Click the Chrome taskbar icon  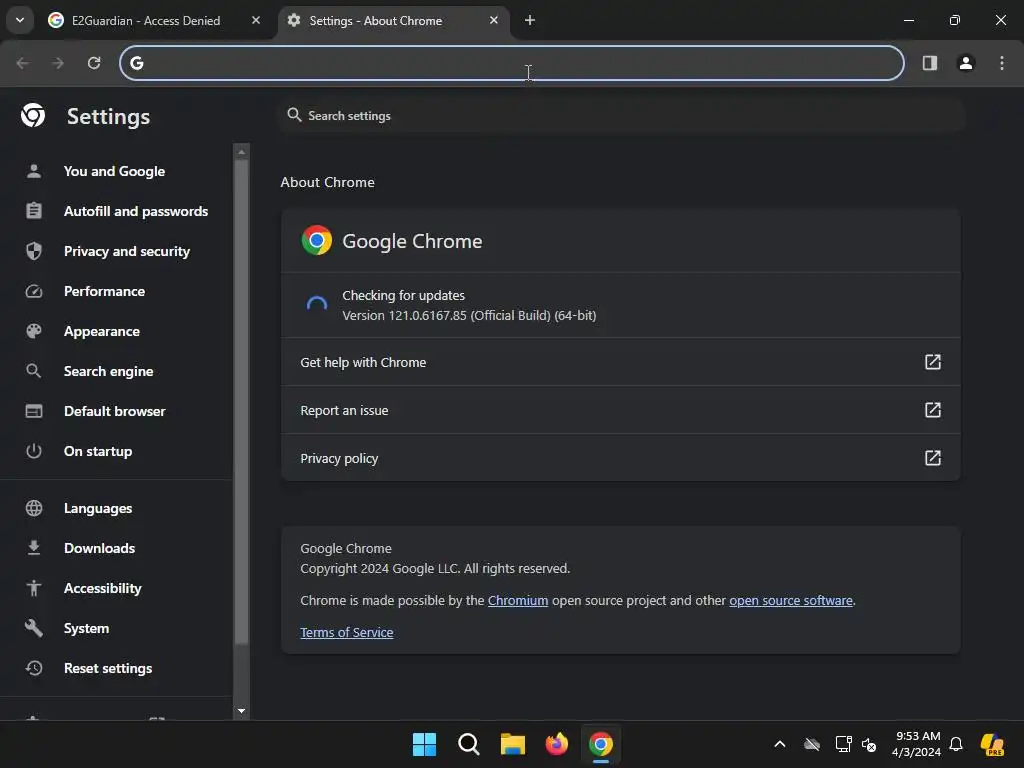(x=601, y=744)
